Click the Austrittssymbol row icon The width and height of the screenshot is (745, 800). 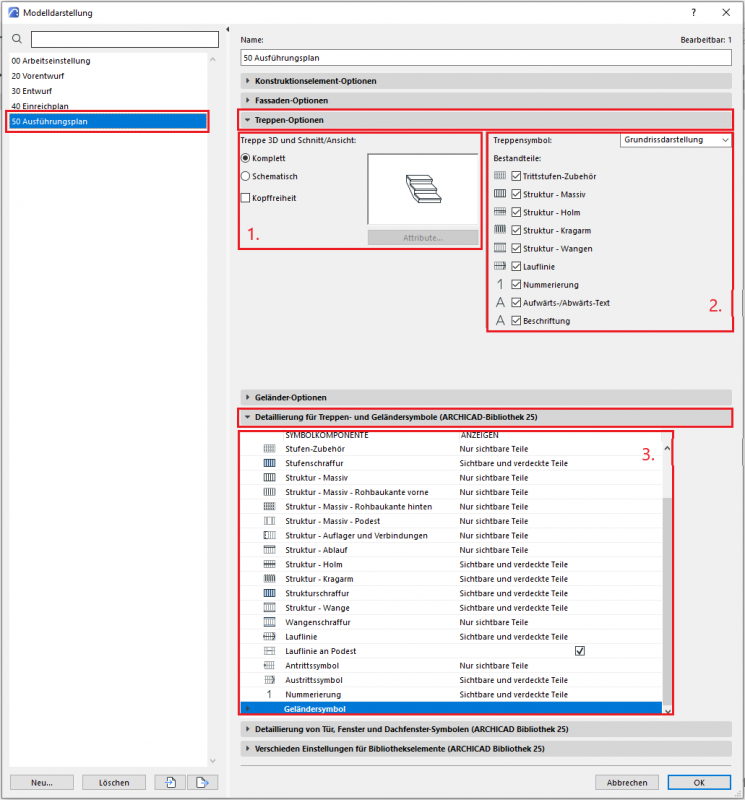point(269,679)
